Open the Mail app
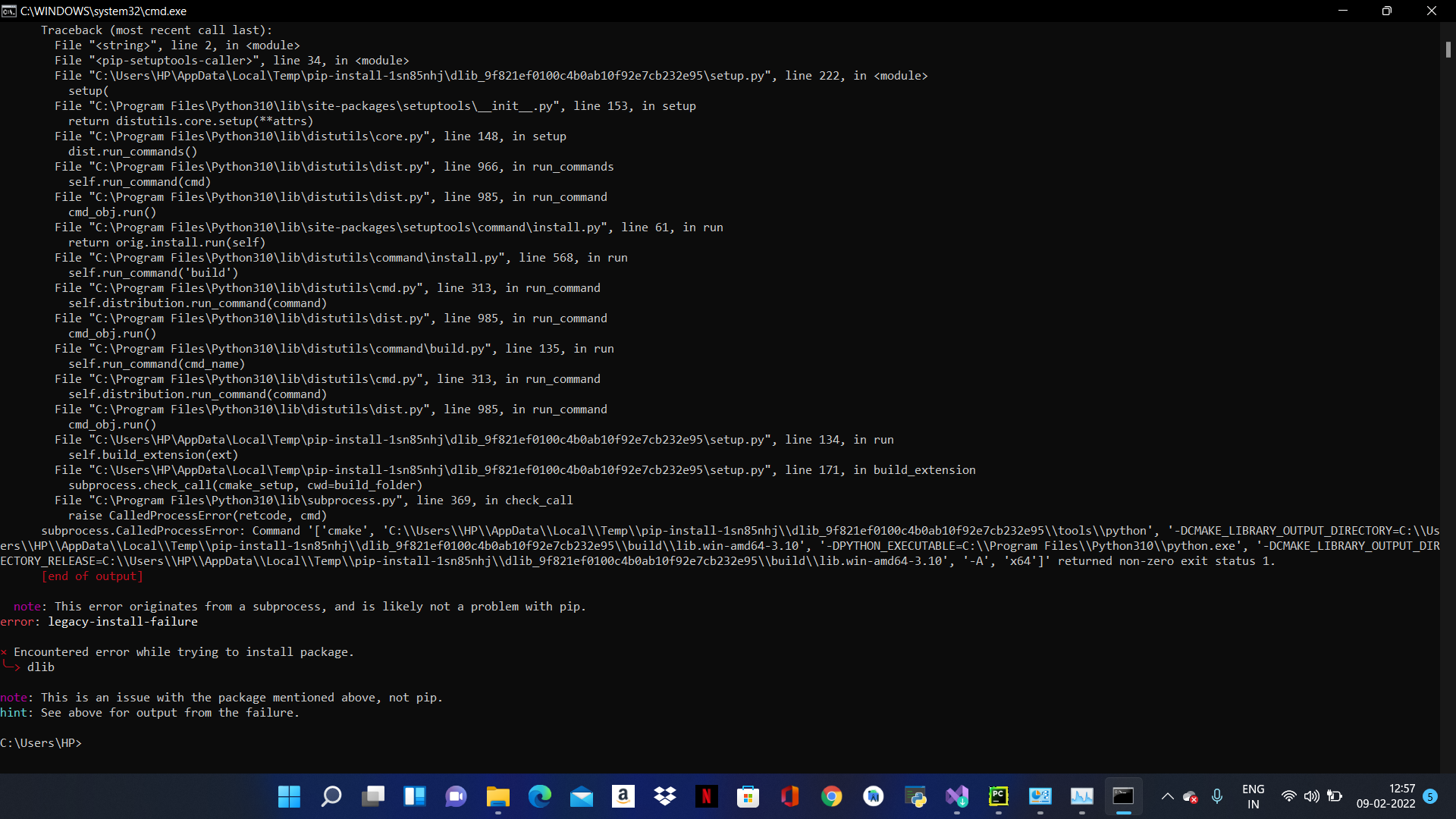Image resolution: width=1456 pixels, height=819 pixels. [582, 797]
